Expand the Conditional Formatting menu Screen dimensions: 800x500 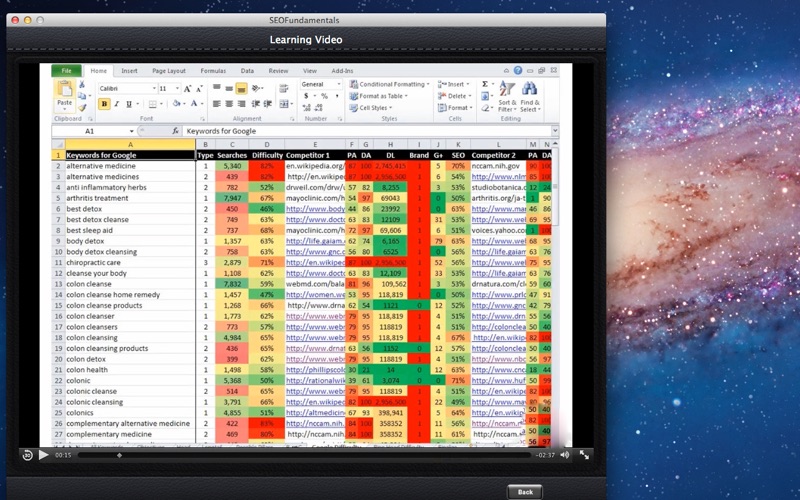pos(390,84)
